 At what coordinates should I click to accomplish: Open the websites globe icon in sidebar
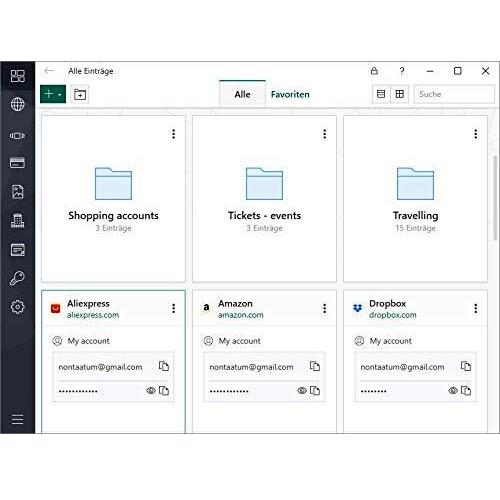click(x=17, y=104)
